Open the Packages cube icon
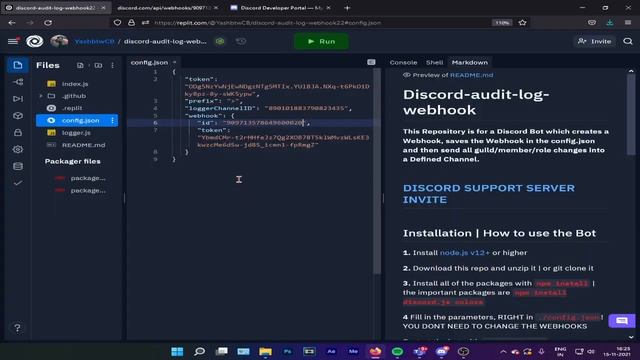 18,116
